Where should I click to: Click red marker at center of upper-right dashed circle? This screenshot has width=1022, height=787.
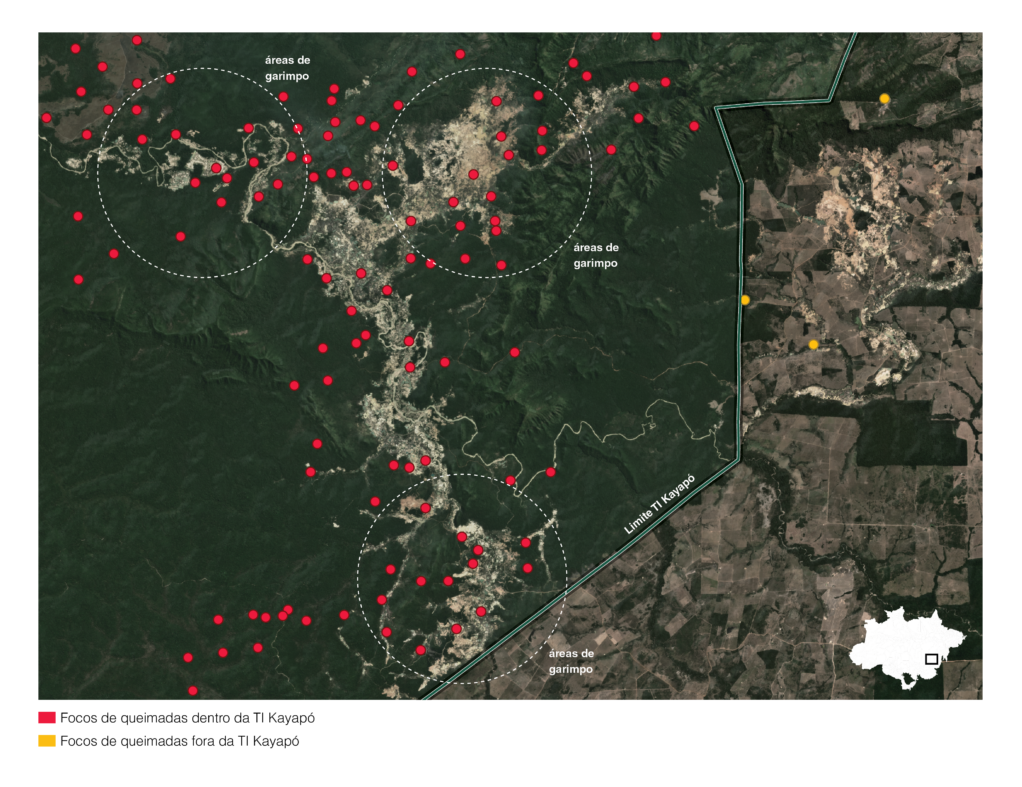coord(473,175)
